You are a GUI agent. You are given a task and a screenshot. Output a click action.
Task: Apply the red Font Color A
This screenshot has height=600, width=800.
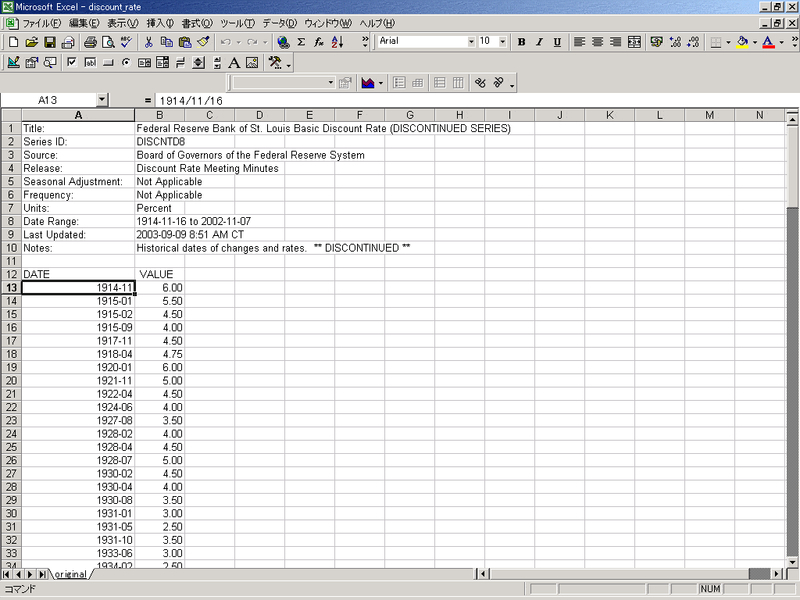(769, 42)
